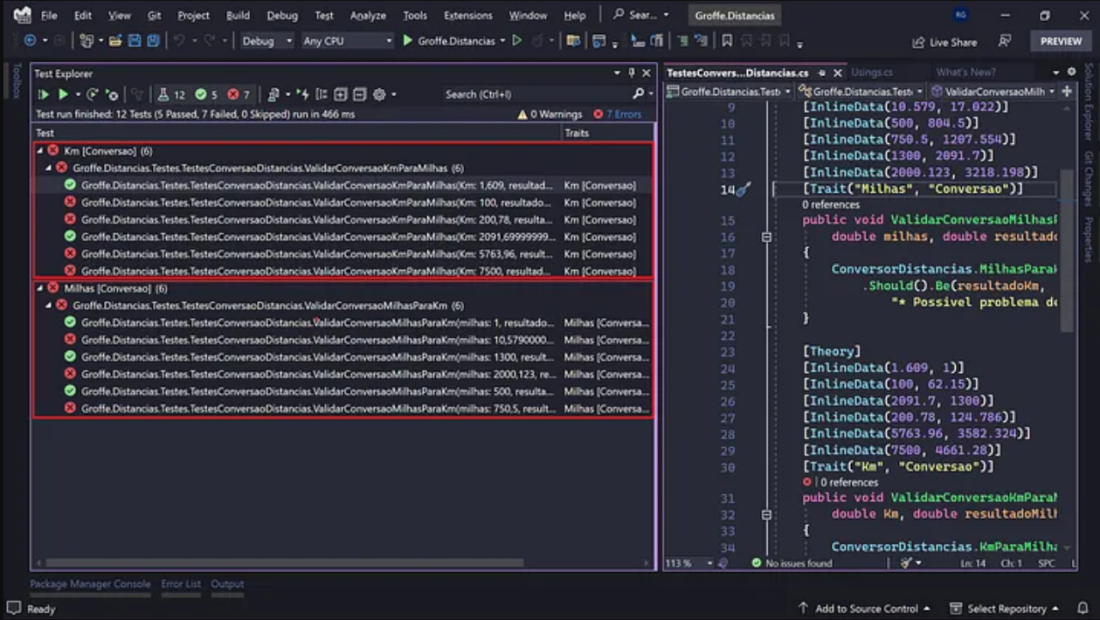Filter tests to show only the 7 failed
The width and height of the screenshot is (1100, 620).
click(232, 93)
